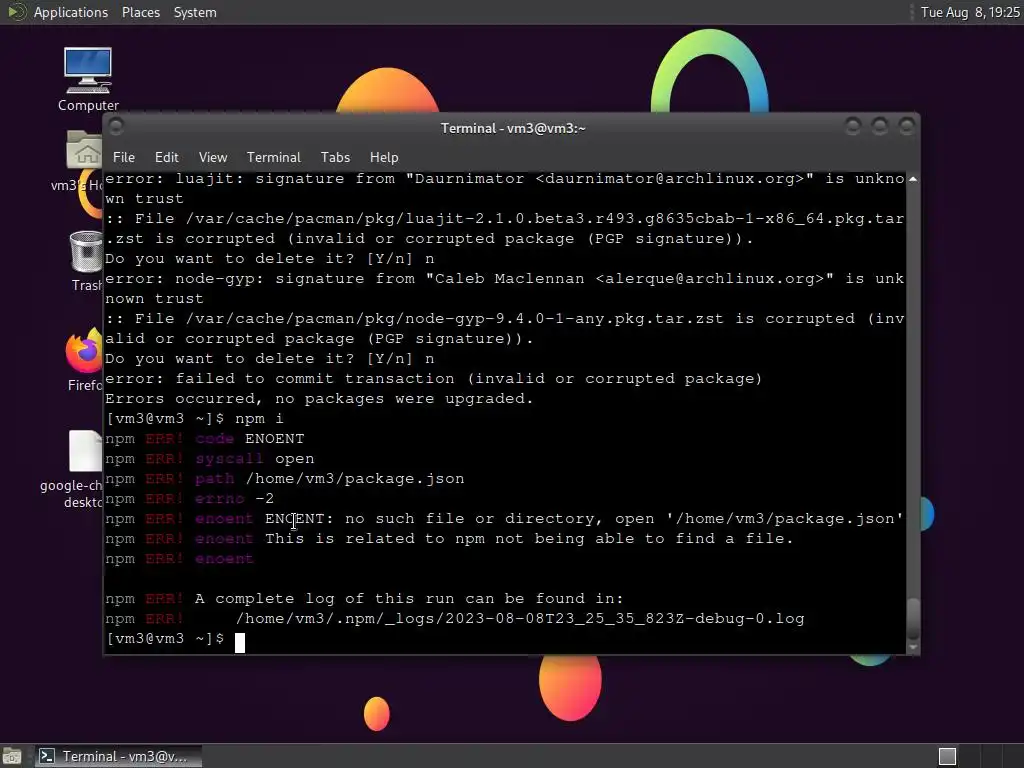Click the terminal window menu button at title bar left
This screenshot has width=1024, height=768.
[x=116, y=127]
